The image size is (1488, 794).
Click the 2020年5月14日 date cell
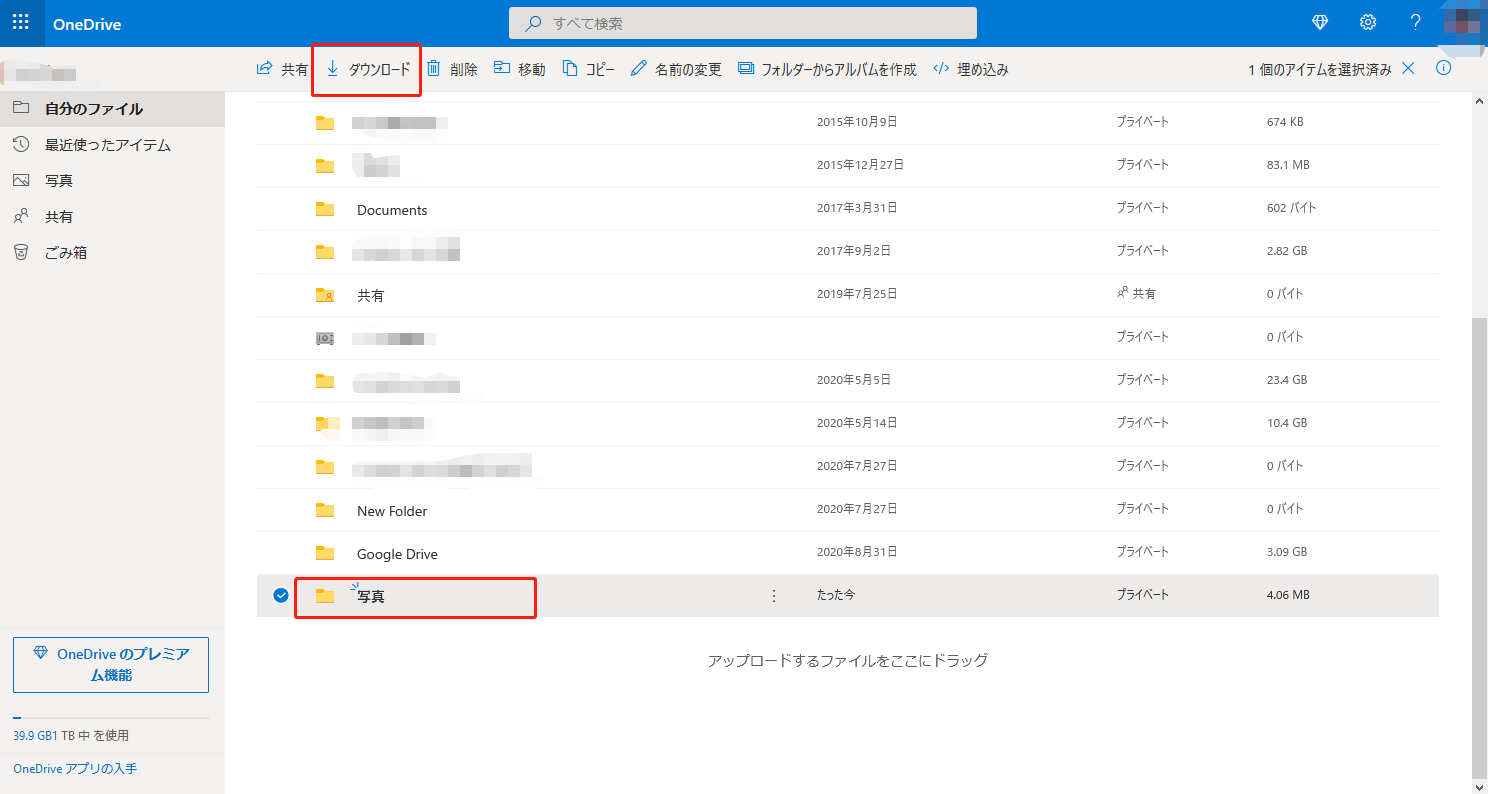coord(857,423)
